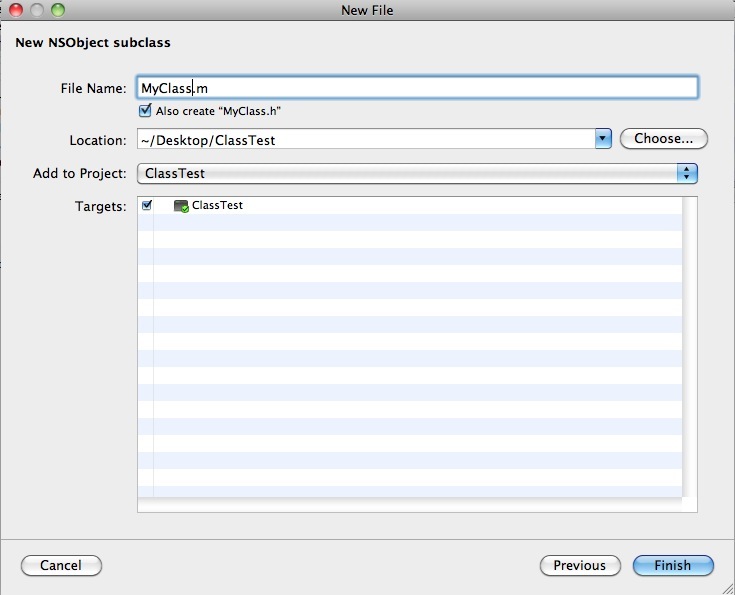Go back with the Previous button
The image size is (735, 595).
point(580,565)
